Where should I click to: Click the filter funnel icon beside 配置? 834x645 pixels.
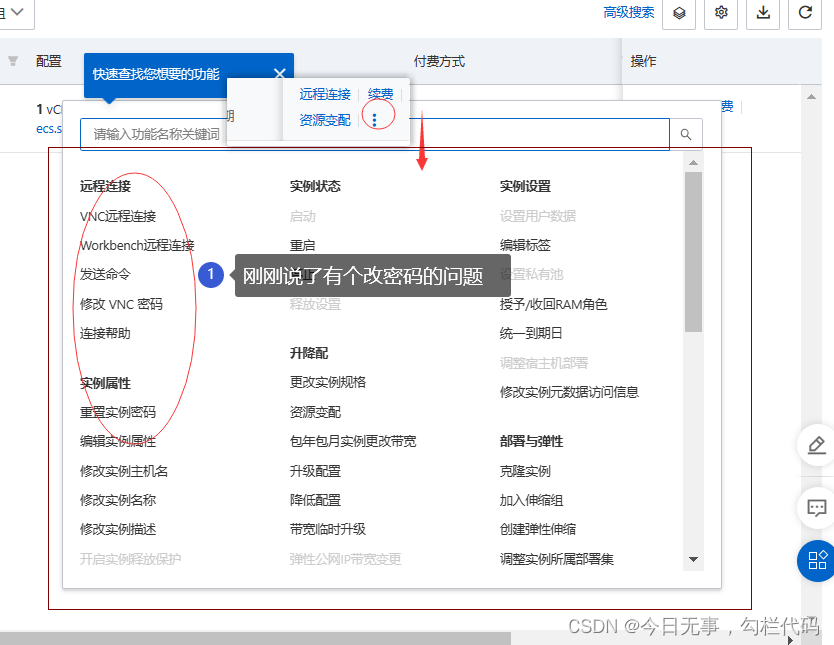13,61
